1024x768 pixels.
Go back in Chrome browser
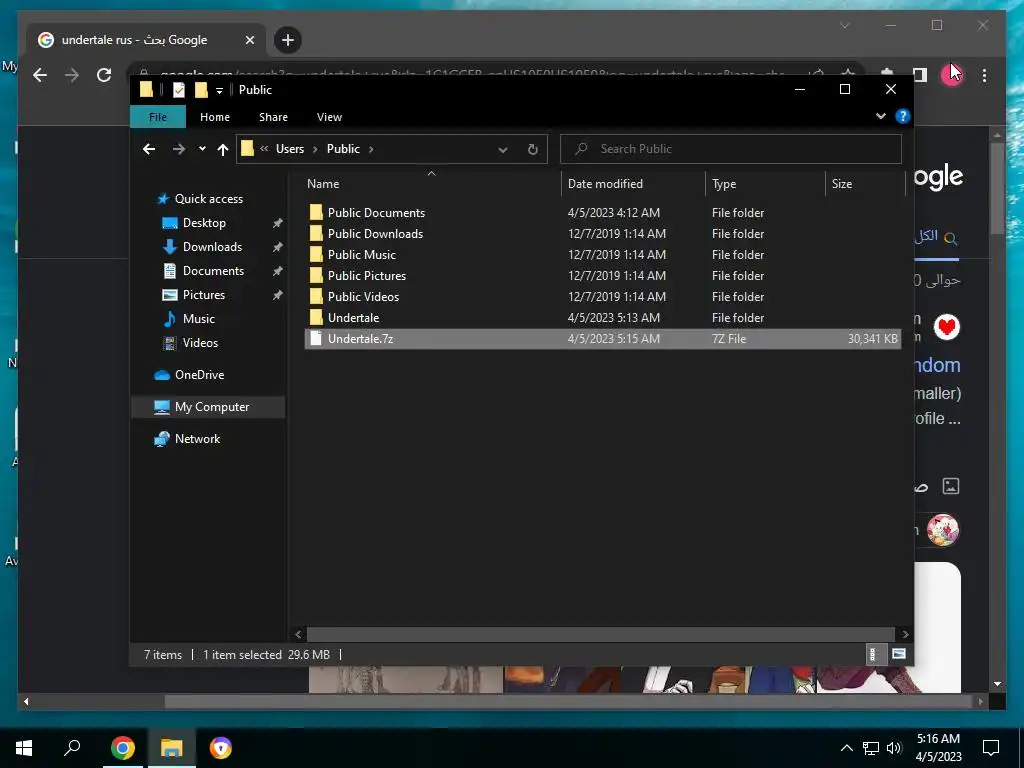tap(40, 75)
